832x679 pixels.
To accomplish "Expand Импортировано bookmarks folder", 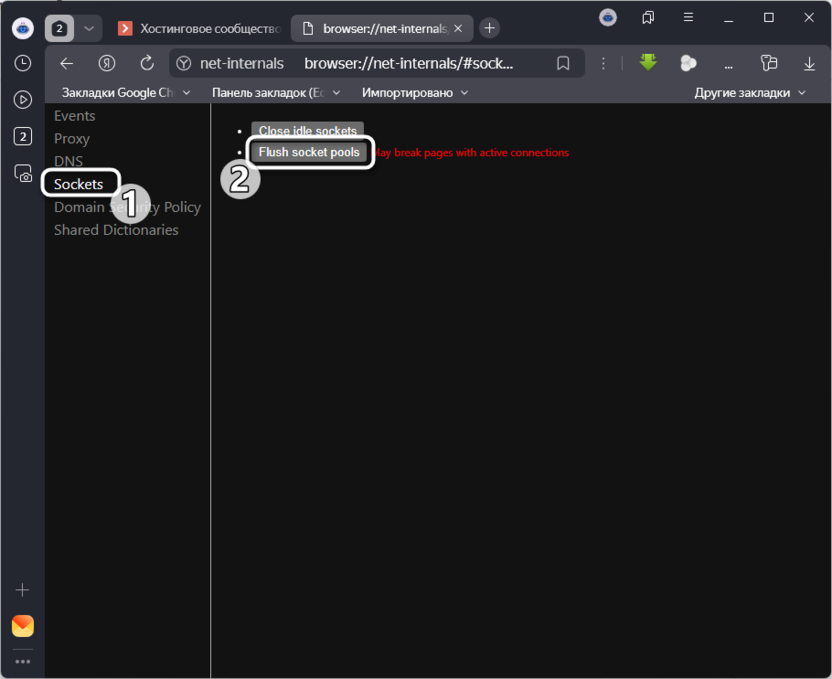I will point(414,93).
